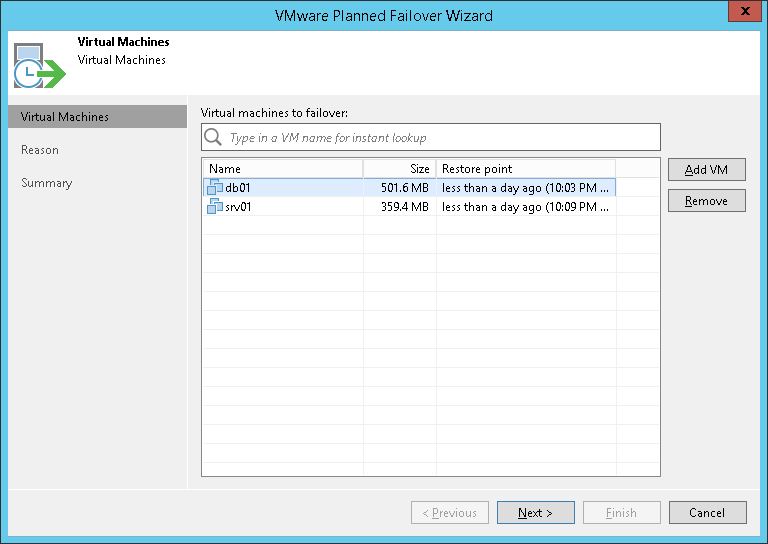Select the db01 row name
The width and height of the screenshot is (768, 544).
click(238, 188)
